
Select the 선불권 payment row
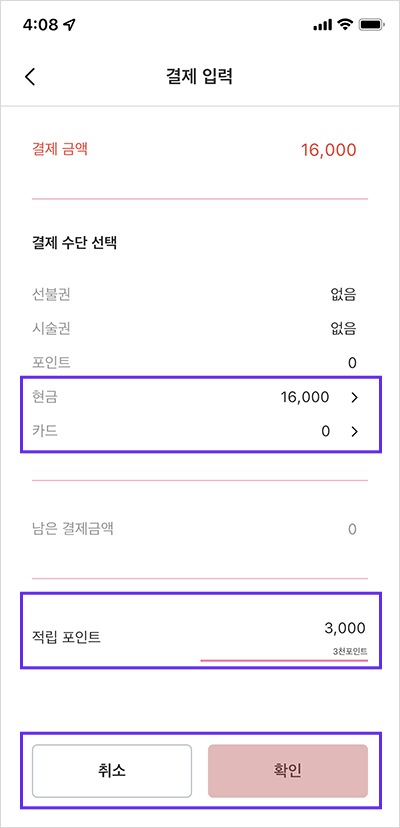pos(194,295)
